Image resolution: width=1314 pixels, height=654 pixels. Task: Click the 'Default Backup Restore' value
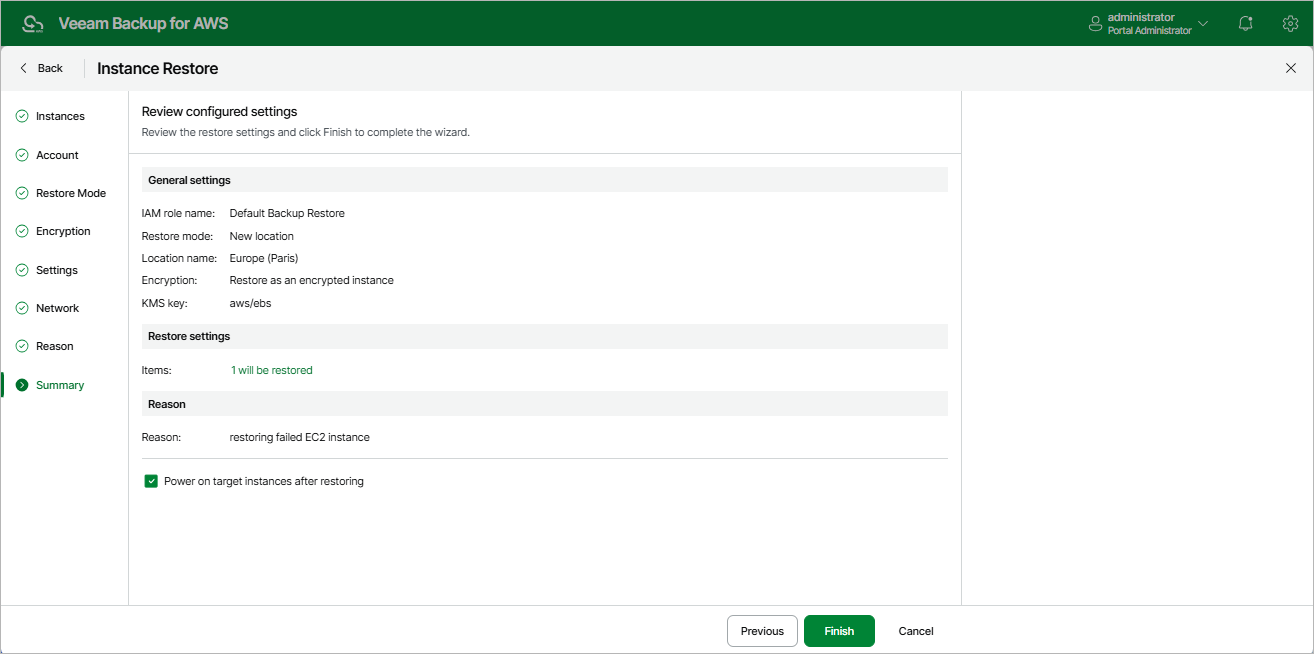[x=287, y=213]
